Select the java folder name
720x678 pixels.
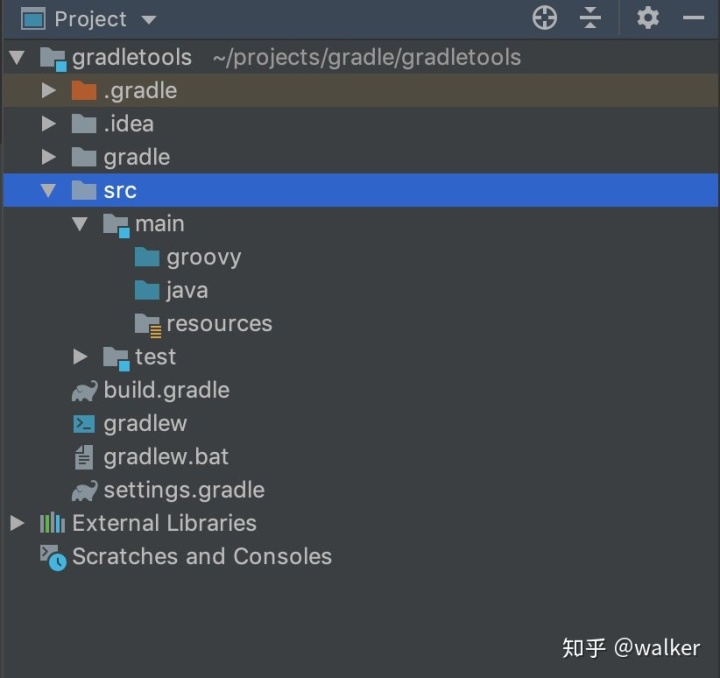187,291
